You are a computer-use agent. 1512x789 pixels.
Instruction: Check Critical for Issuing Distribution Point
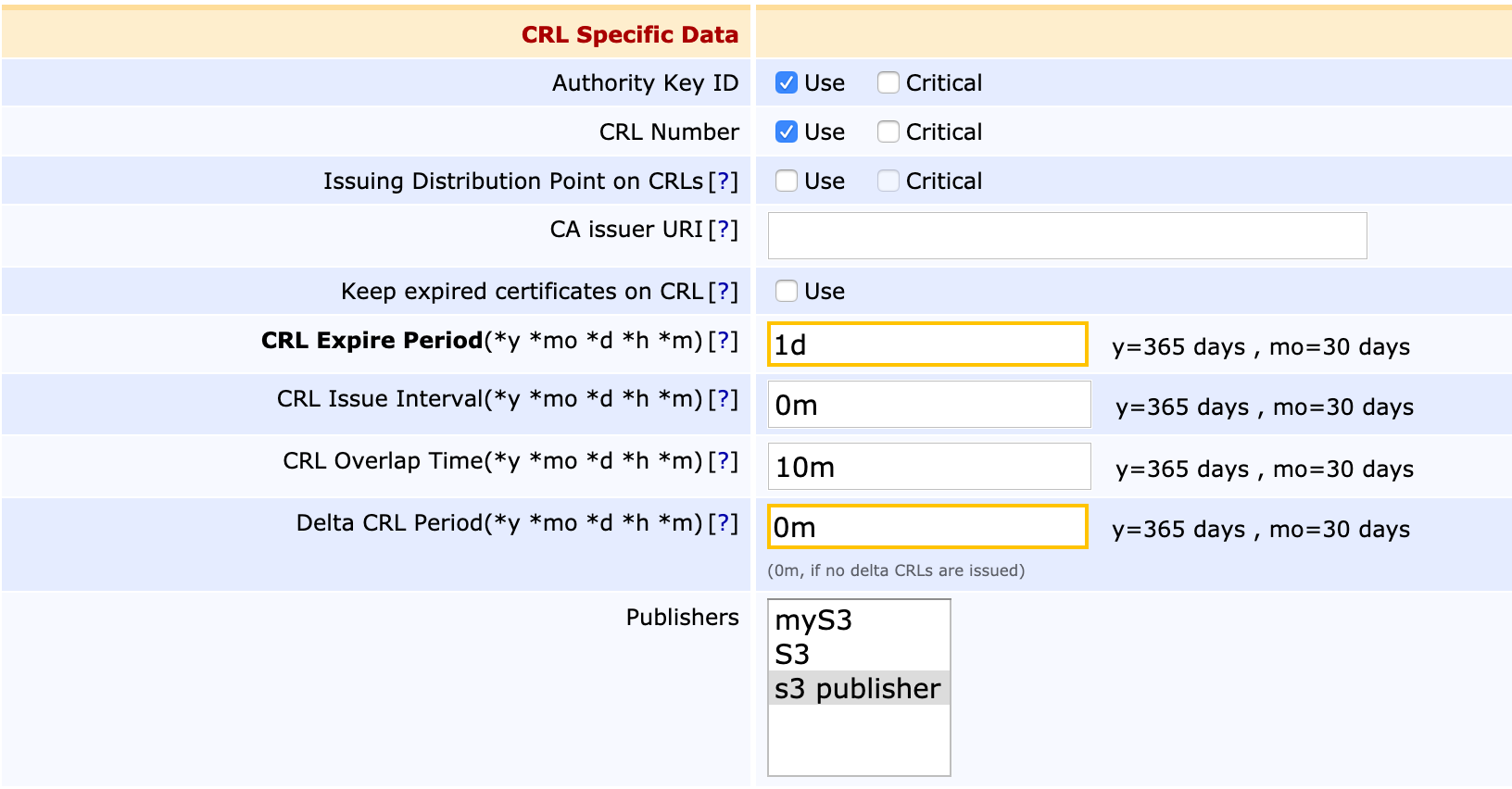click(888, 182)
